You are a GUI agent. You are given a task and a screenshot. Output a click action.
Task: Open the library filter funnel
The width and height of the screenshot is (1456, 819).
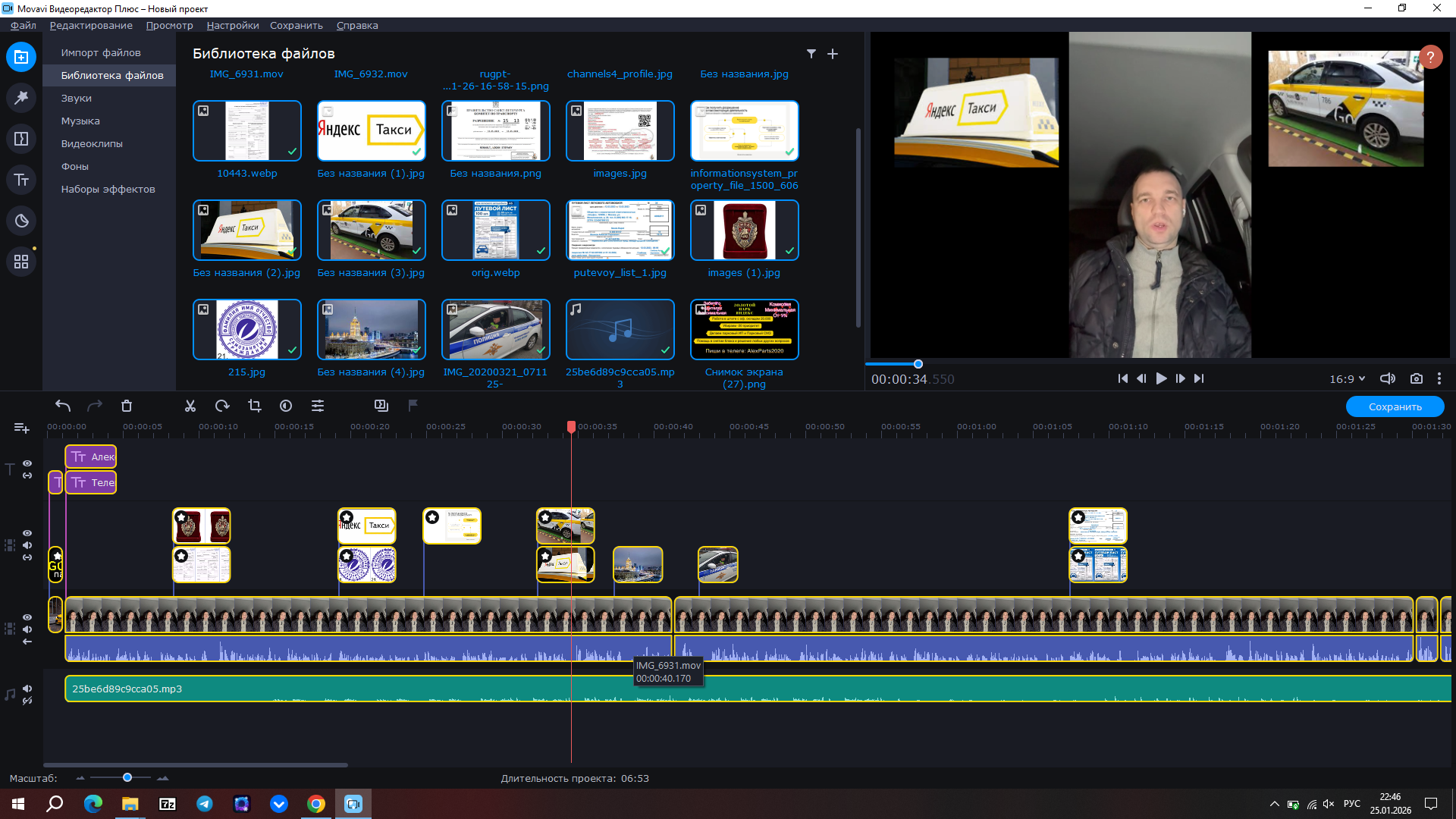(x=811, y=54)
